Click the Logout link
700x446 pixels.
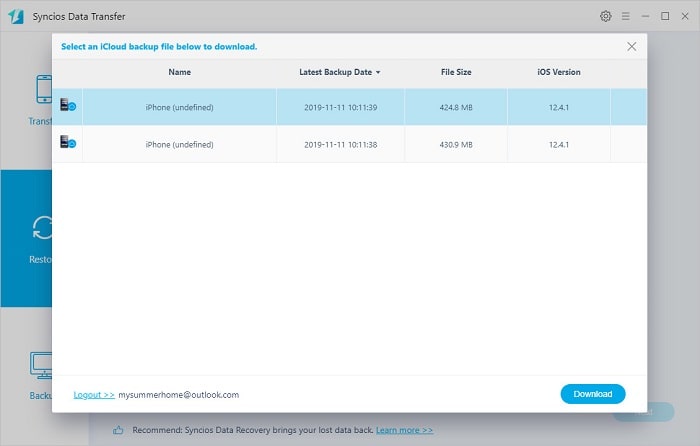pyautogui.click(x=94, y=395)
